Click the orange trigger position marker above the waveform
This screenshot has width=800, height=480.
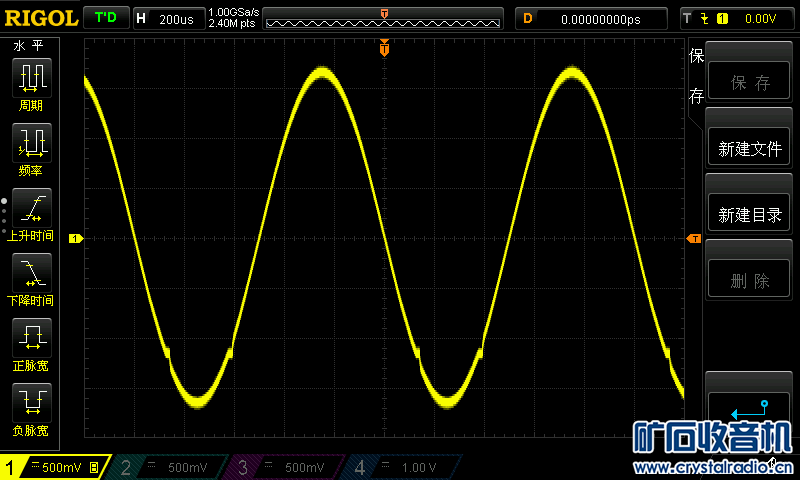384,48
